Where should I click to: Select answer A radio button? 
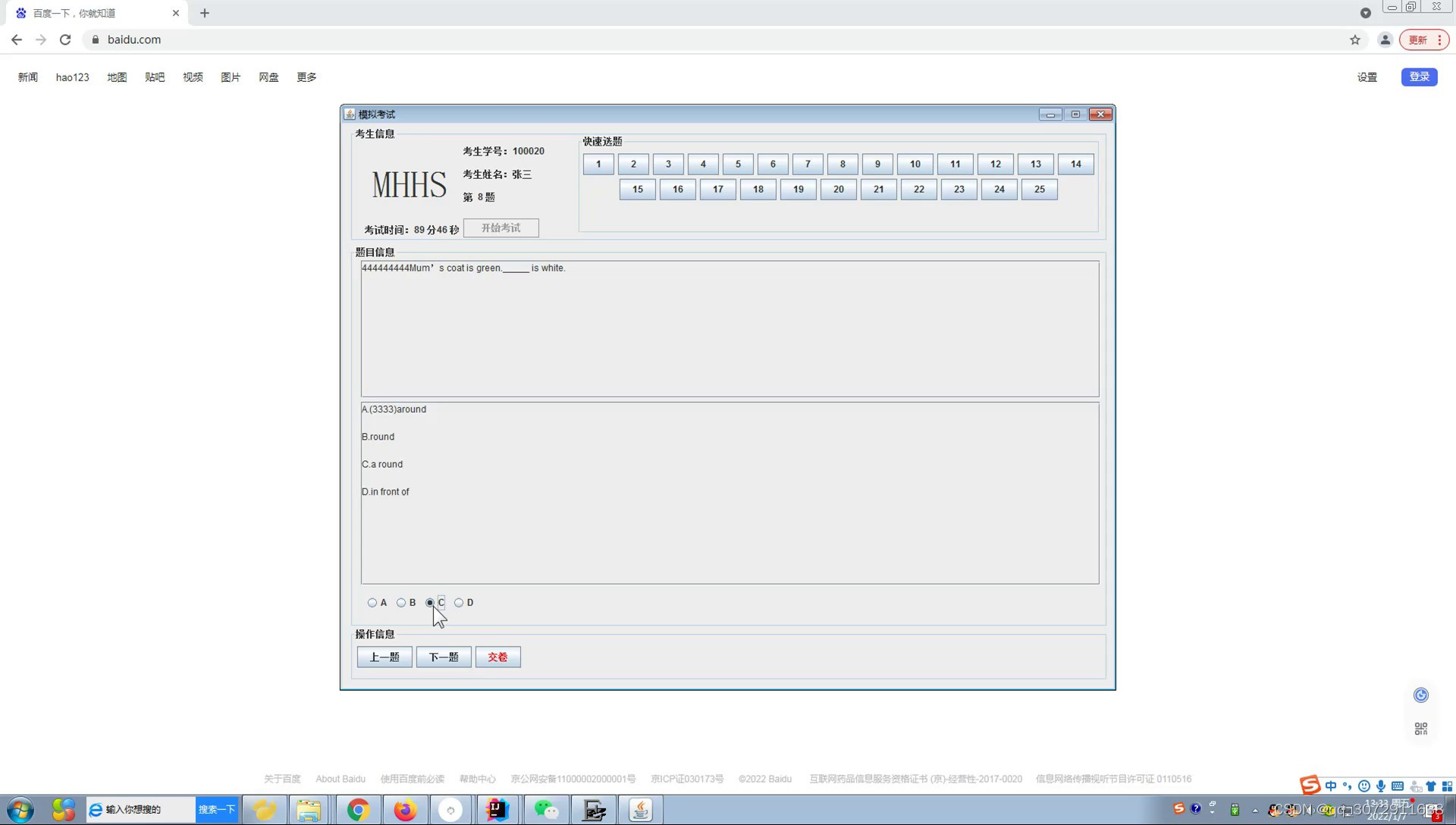(372, 603)
